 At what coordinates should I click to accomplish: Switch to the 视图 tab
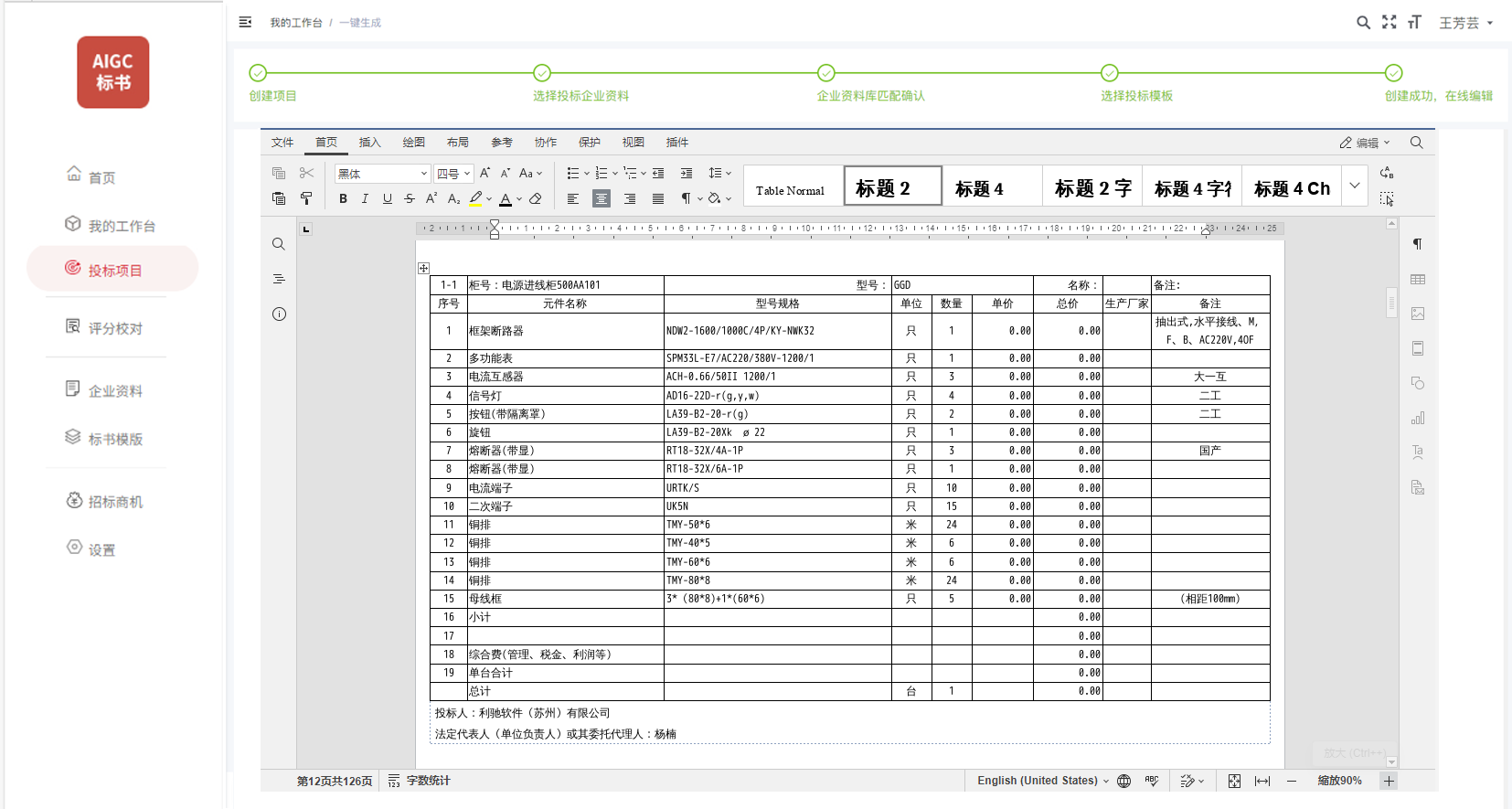(634, 143)
